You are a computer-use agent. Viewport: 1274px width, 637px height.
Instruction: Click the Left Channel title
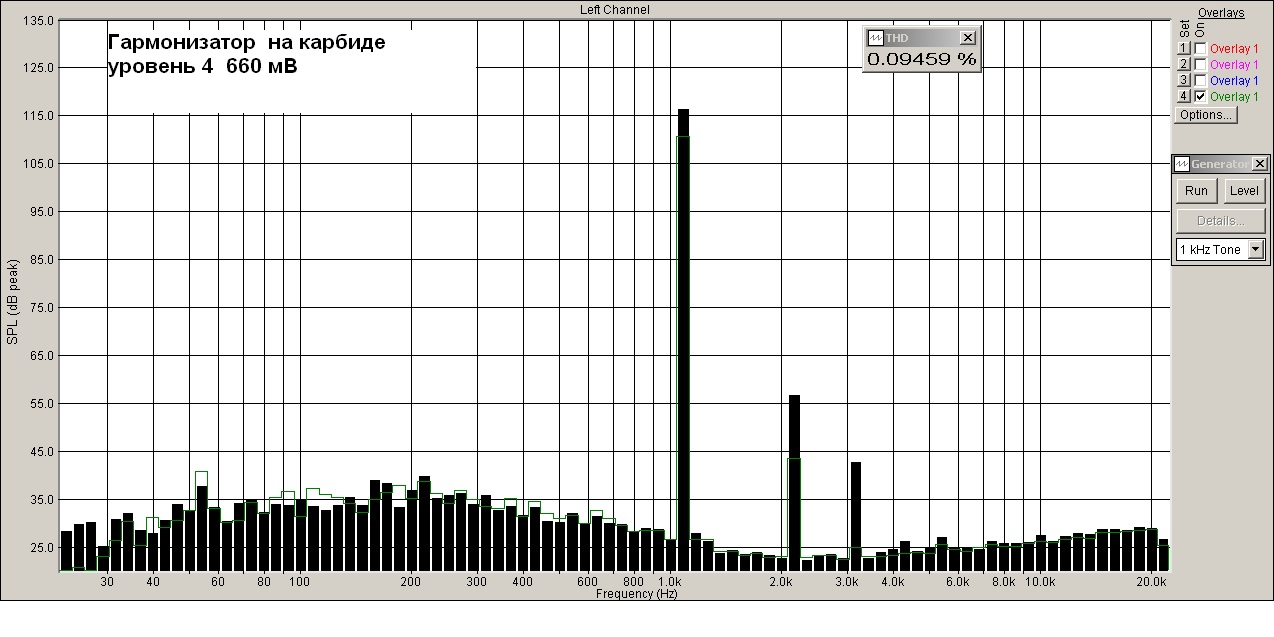615,9
